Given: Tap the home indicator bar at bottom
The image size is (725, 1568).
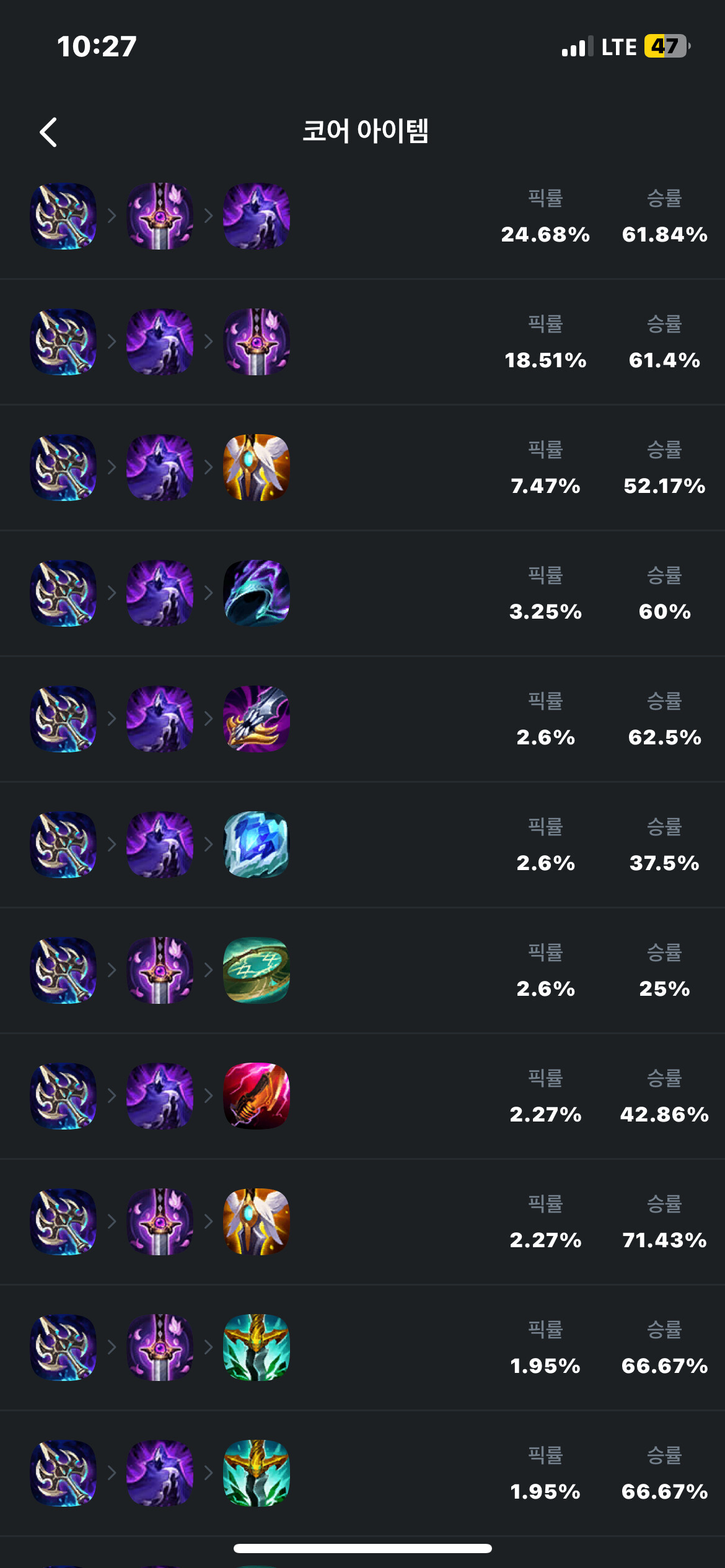Looking at the screenshot, I should pos(362,1548).
